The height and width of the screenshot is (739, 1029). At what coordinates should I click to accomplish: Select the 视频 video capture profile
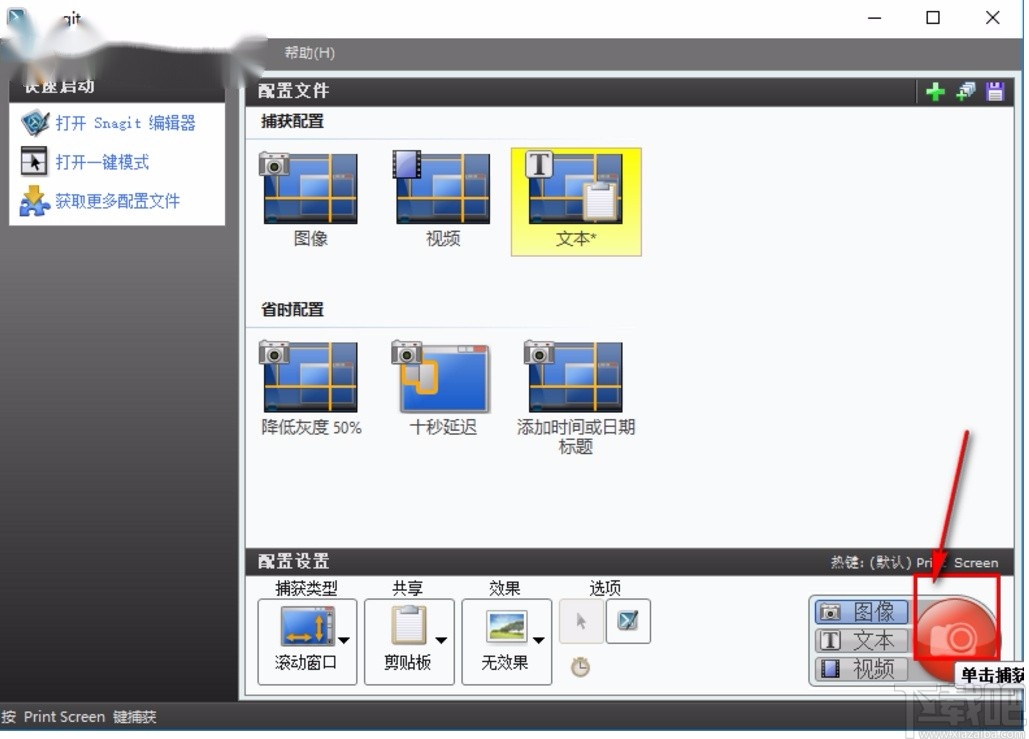click(442, 200)
